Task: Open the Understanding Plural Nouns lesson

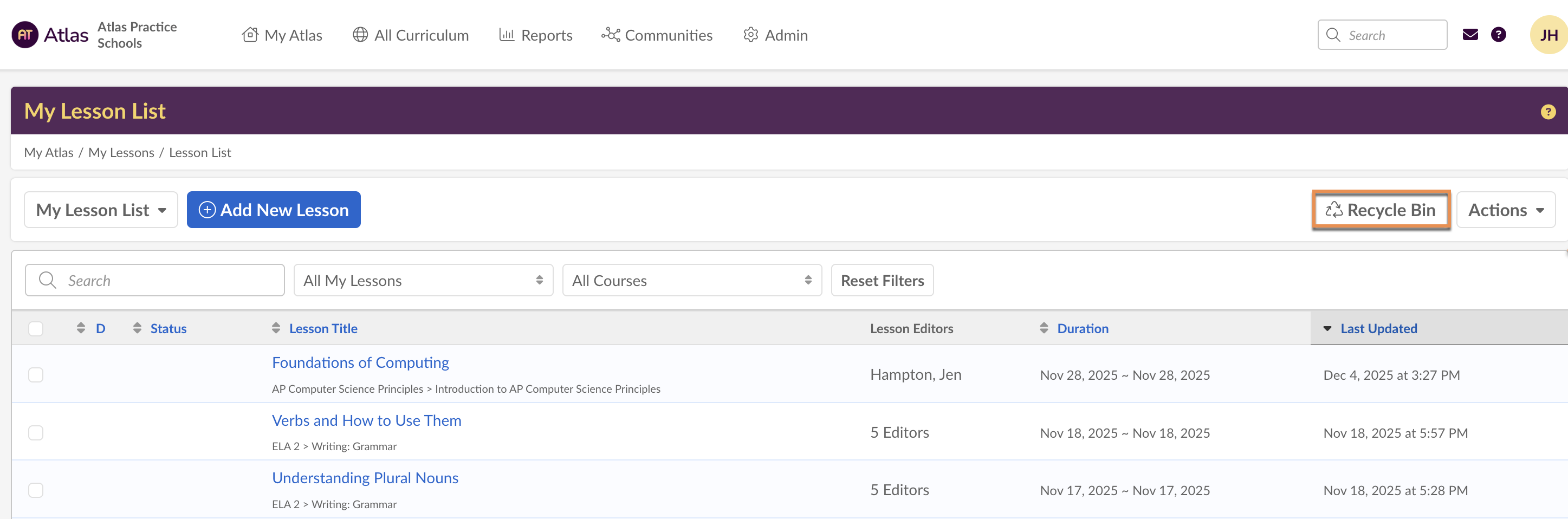Action: coord(365,478)
